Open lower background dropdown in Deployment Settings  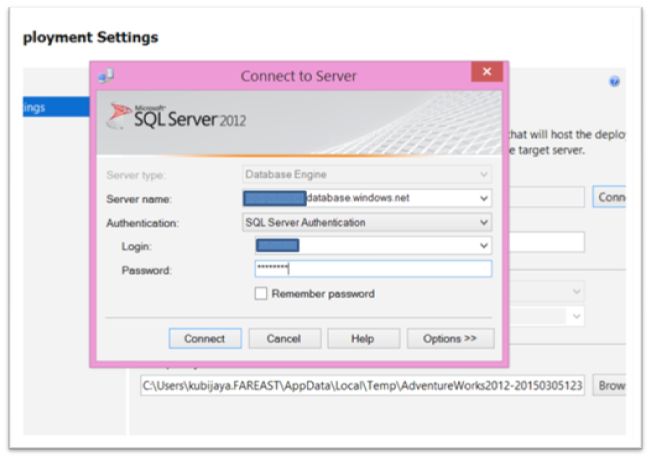[x=576, y=316]
